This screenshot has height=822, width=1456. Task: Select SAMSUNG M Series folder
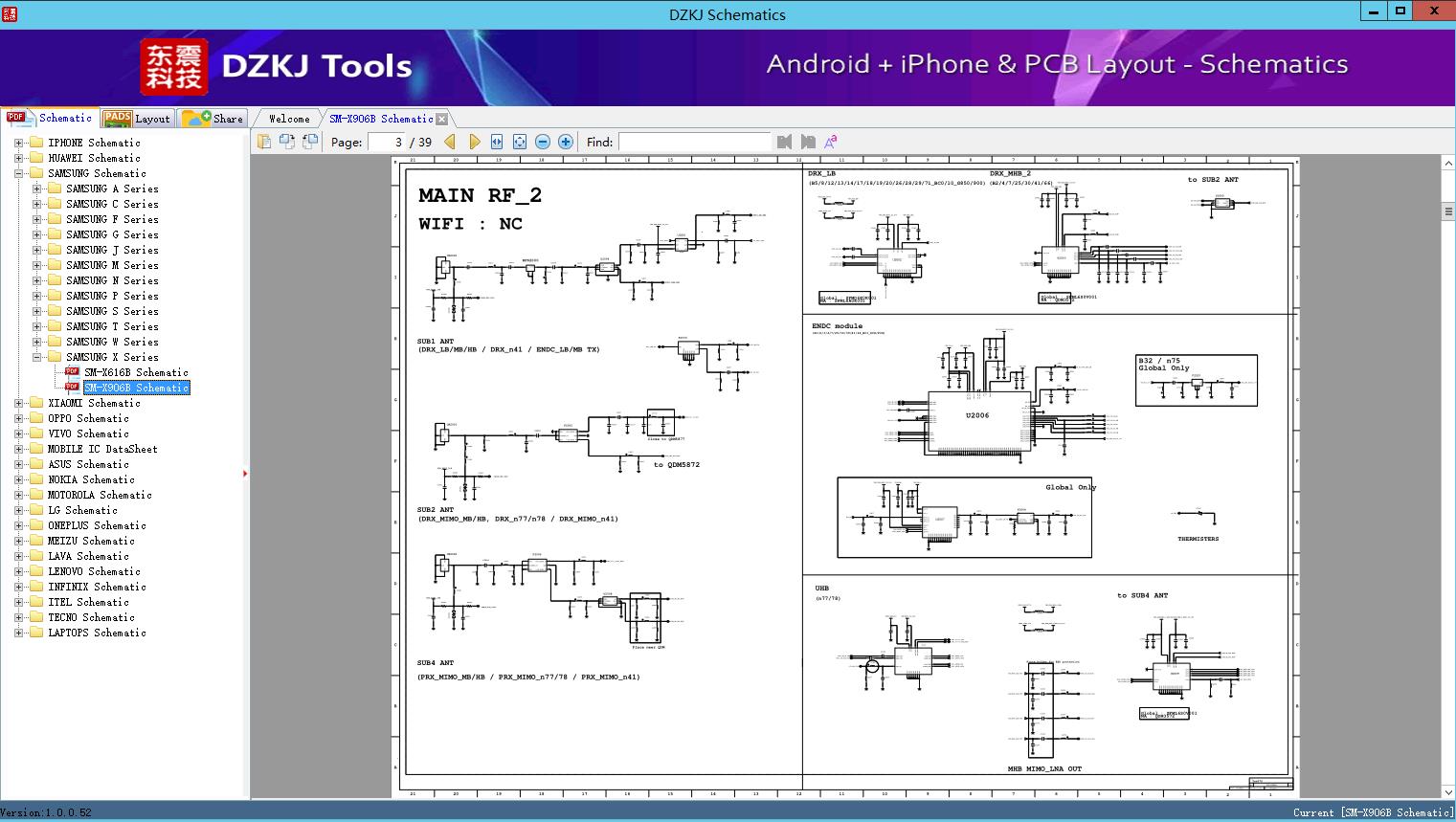(x=112, y=265)
